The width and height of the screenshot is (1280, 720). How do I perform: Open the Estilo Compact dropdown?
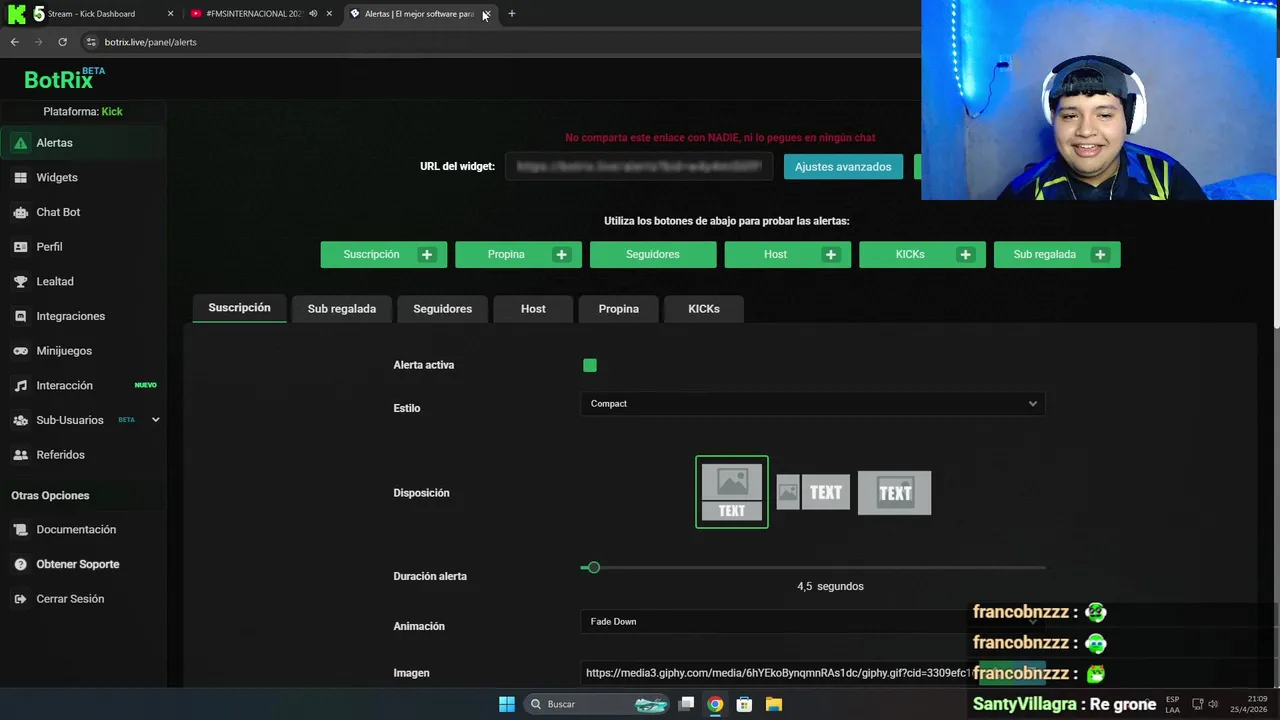click(x=813, y=404)
